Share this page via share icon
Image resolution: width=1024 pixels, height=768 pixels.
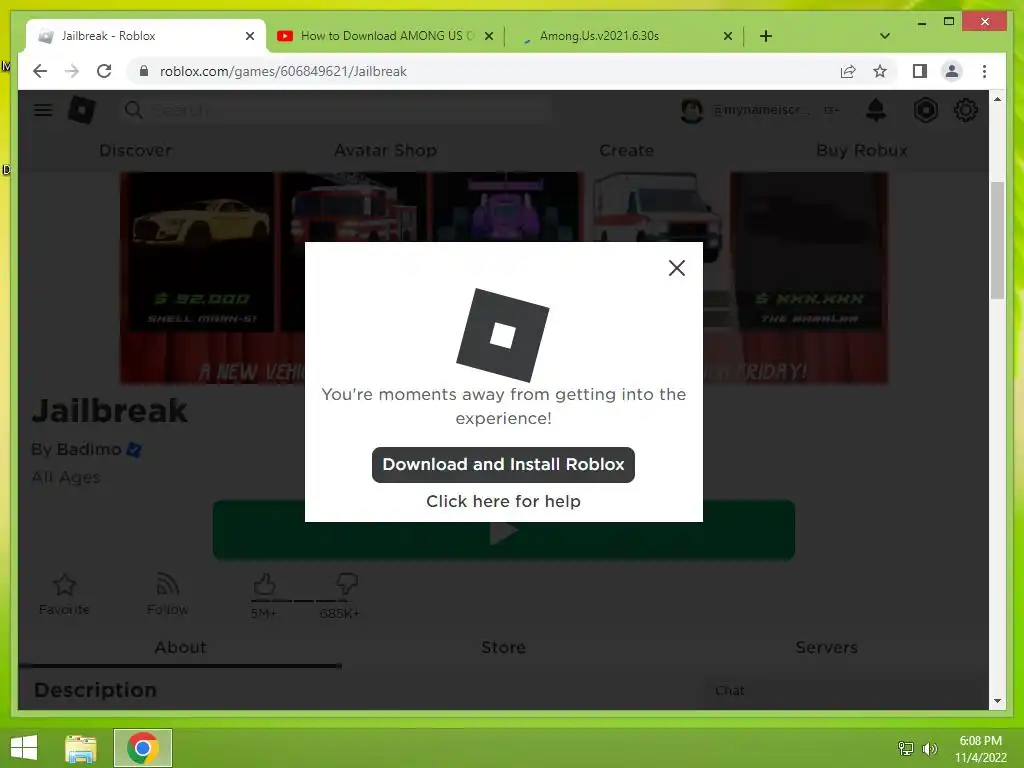pos(848,71)
